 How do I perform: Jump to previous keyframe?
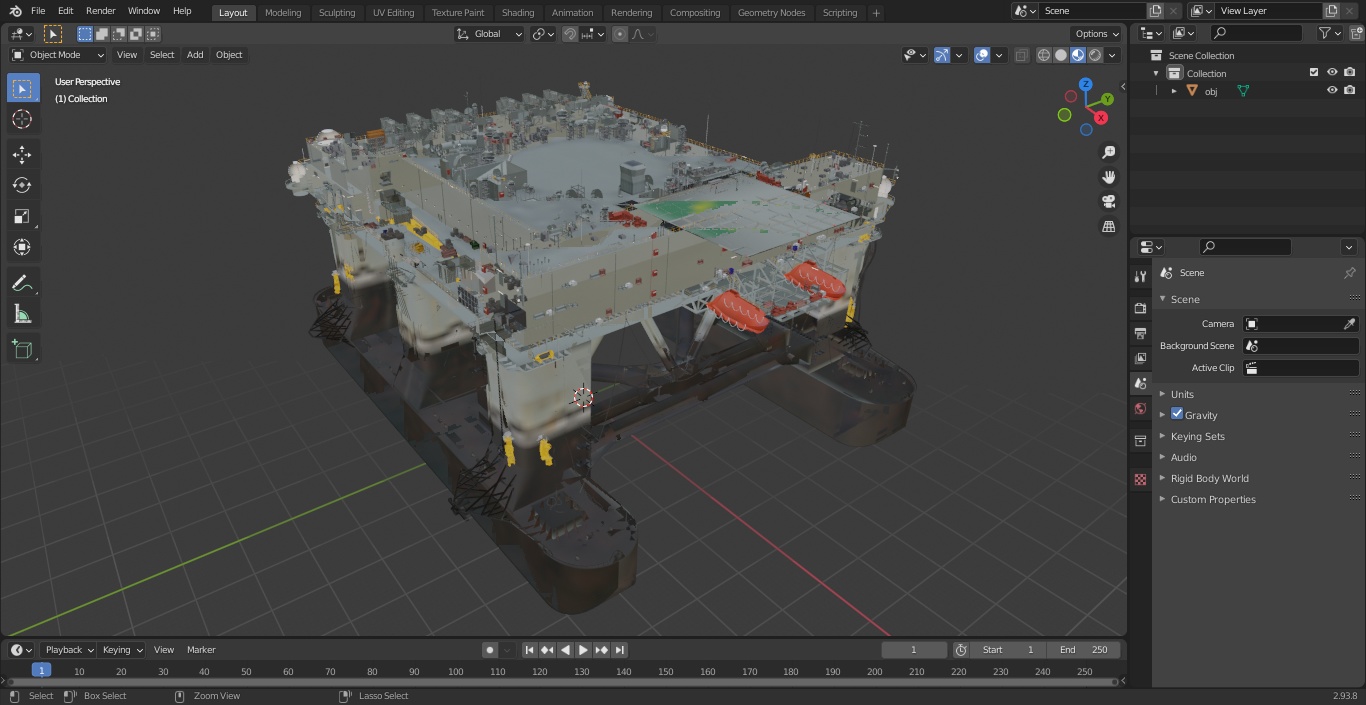(x=547, y=650)
